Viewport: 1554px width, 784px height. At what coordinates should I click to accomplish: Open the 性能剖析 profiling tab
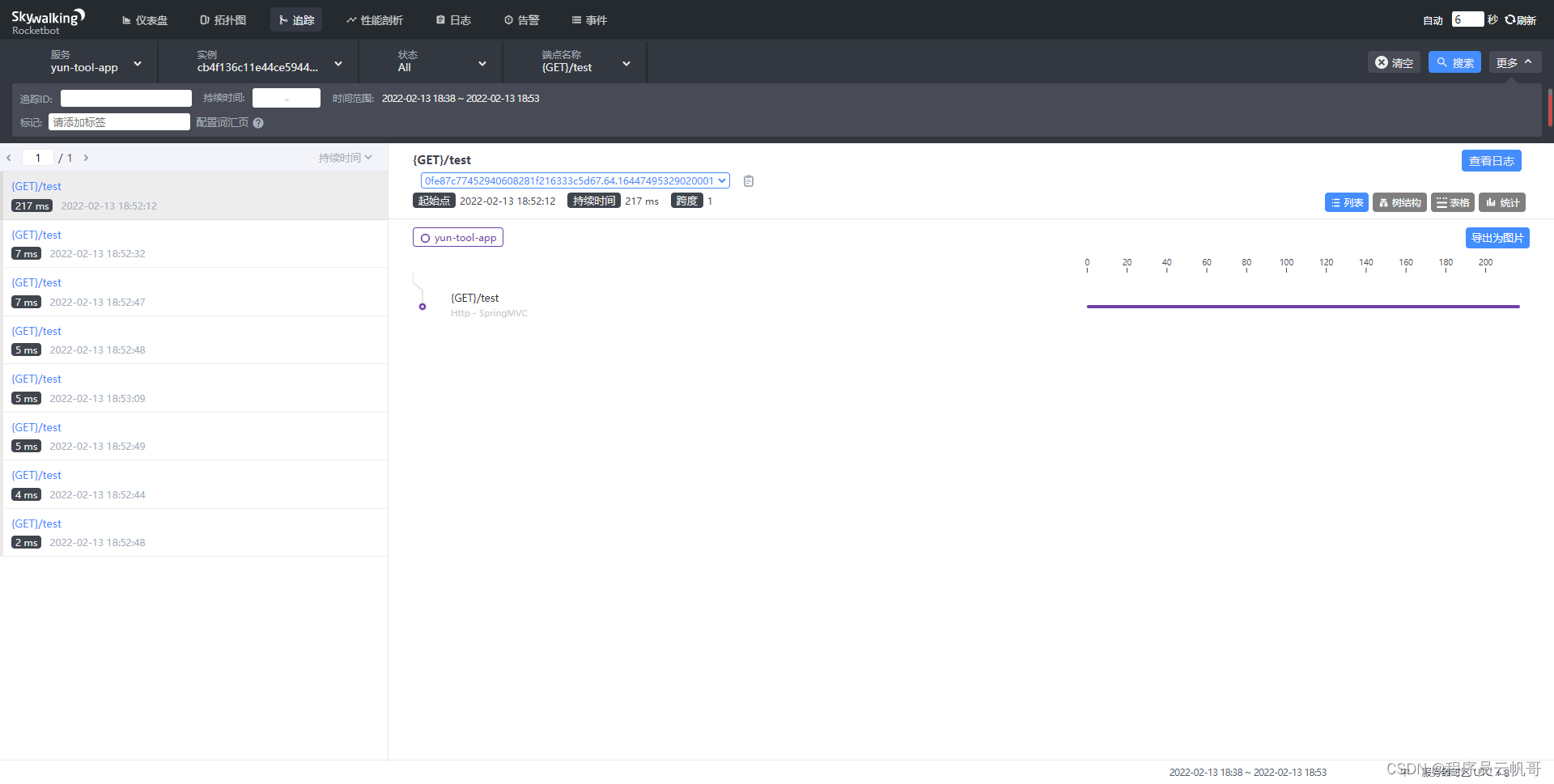pos(374,20)
